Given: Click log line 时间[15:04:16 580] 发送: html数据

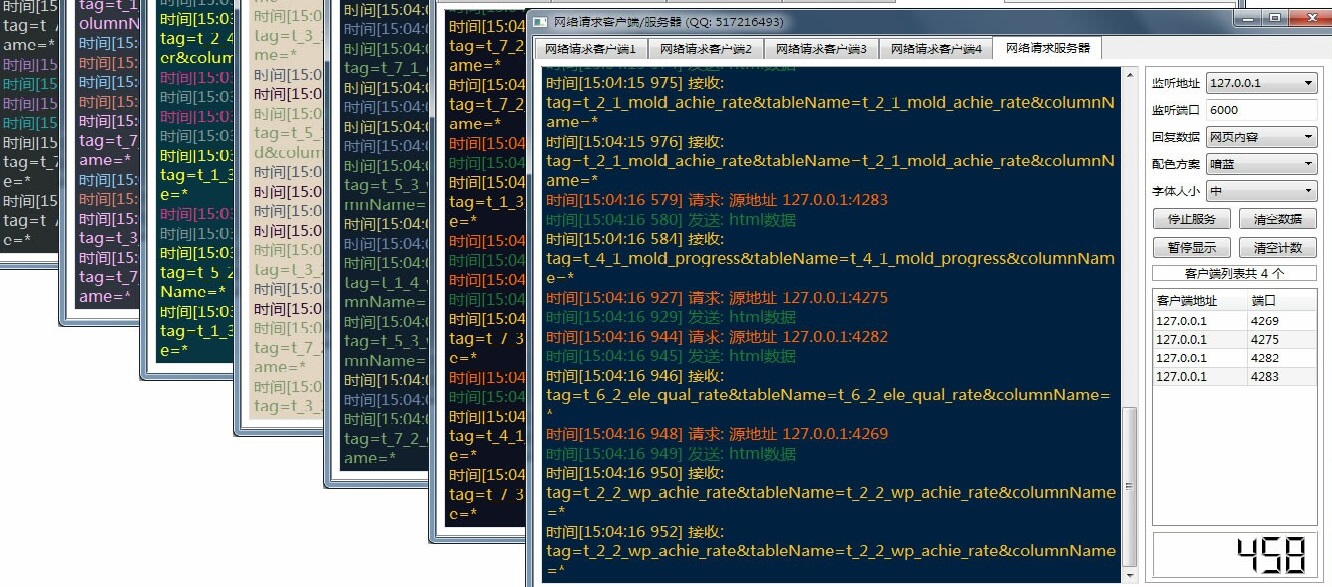Looking at the screenshot, I should coord(671,220).
